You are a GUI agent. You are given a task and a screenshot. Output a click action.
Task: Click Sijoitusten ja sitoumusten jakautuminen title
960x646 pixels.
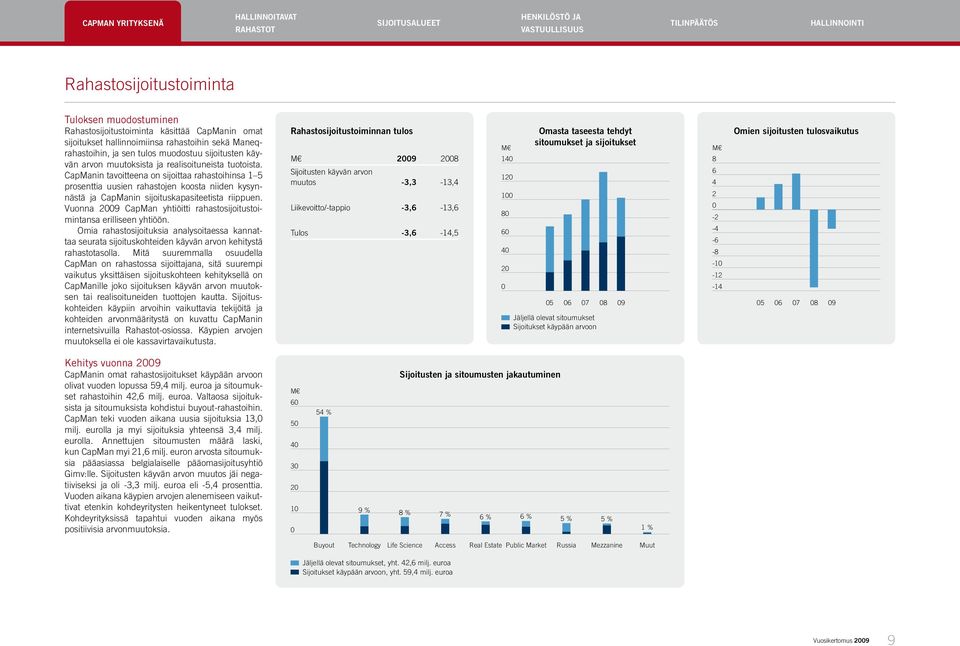[x=480, y=375]
